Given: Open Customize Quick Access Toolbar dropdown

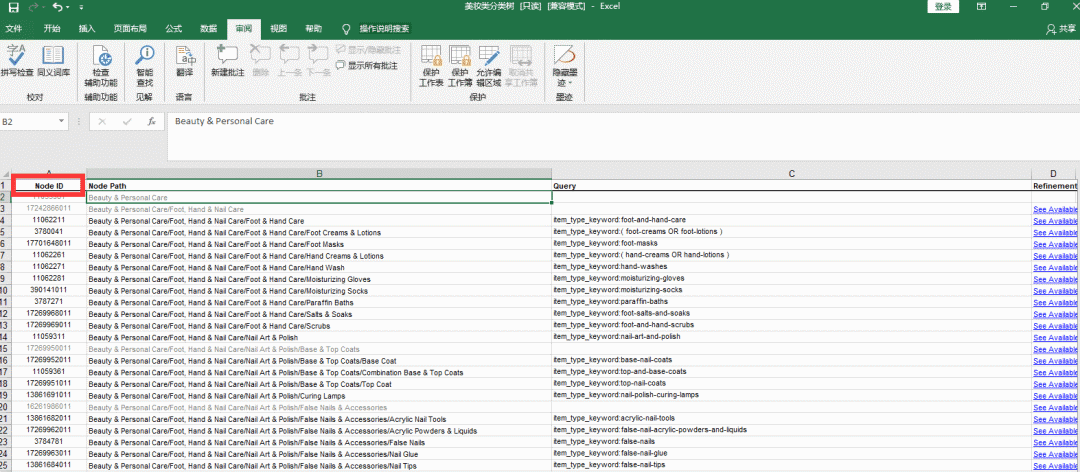Looking at the screenshot, I should tap(82, 7).
